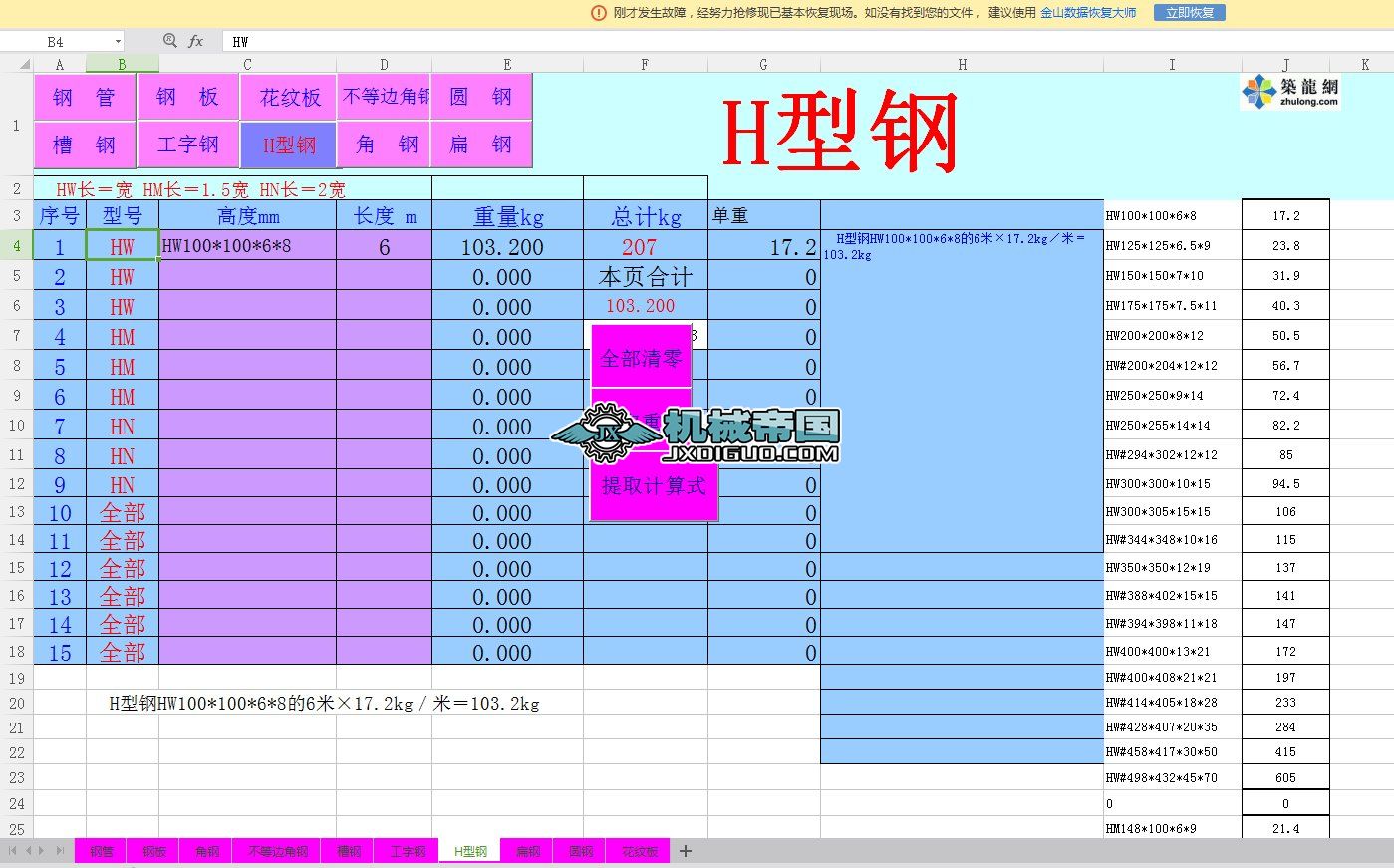Select column C header
1394x868 pixels.
(247, 65)
